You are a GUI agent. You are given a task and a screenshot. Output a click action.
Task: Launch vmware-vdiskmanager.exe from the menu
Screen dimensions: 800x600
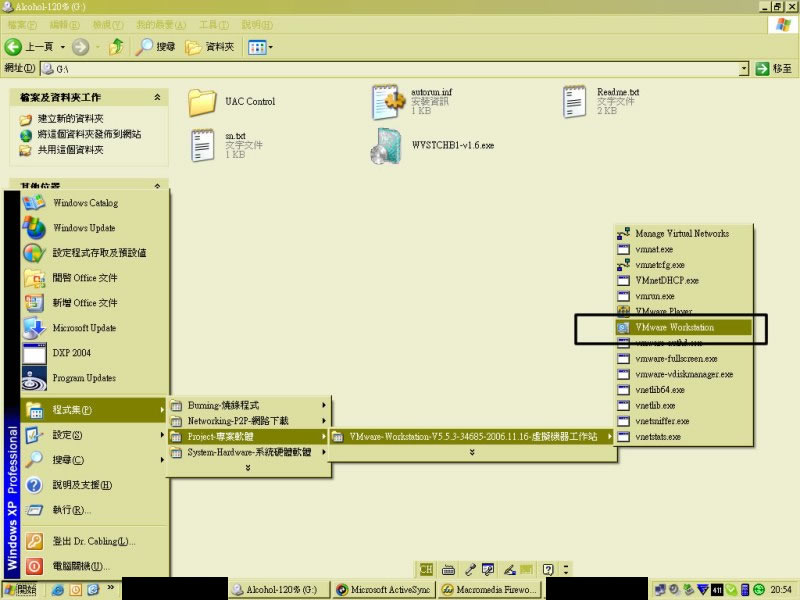(684, 374)
